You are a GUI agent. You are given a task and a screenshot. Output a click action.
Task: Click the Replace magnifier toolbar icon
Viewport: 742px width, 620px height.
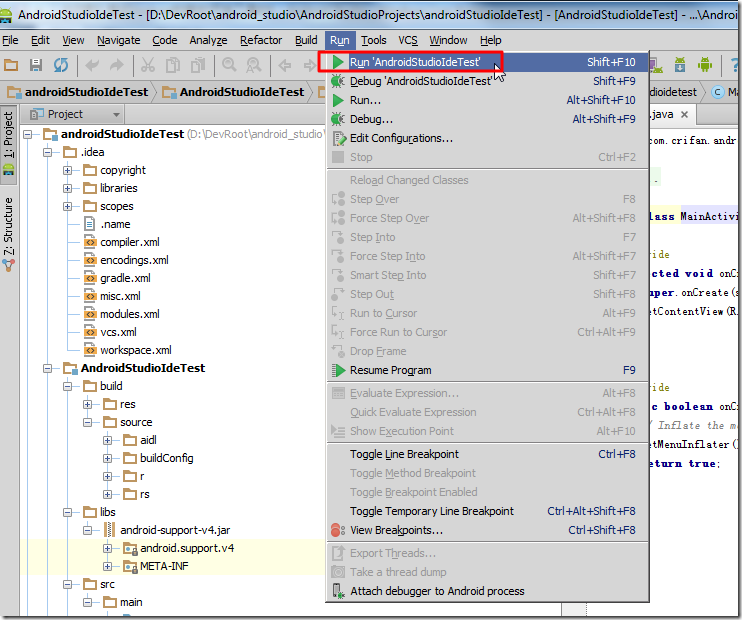click(x=254, y=65)
